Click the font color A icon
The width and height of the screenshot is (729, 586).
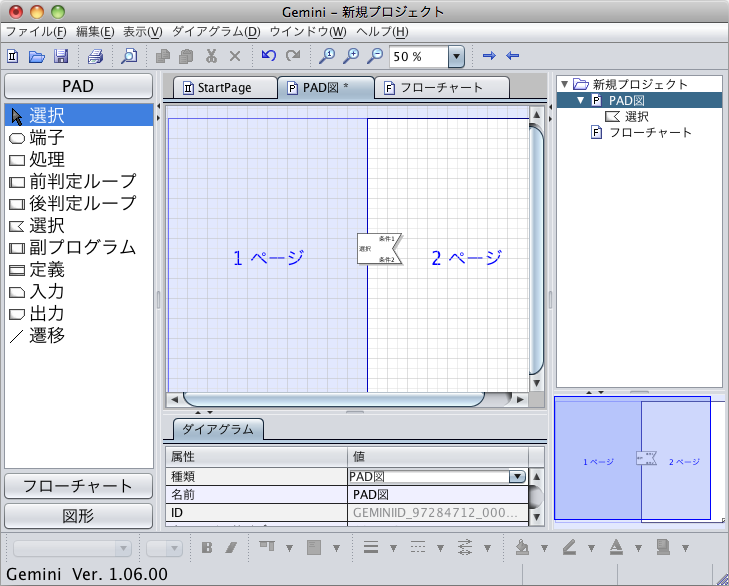tap(616, 547)
